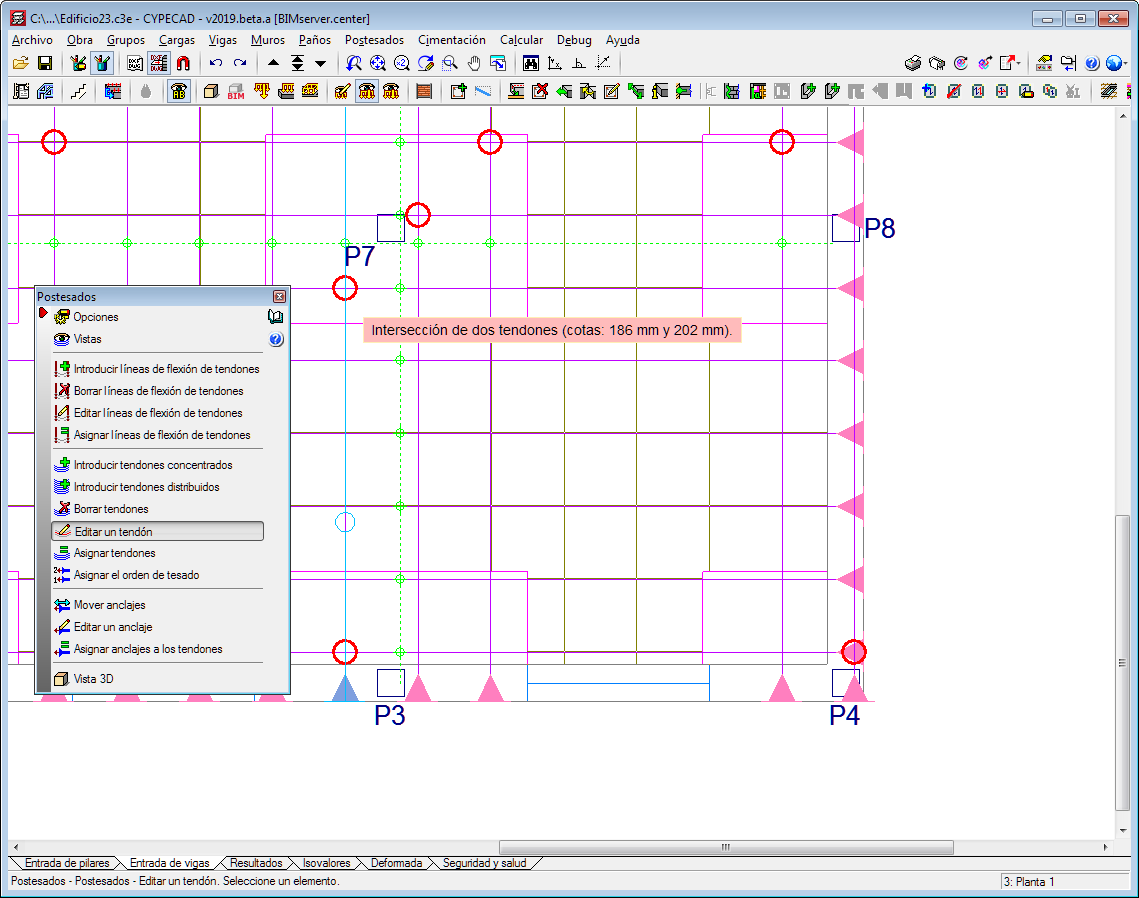1139x898 pixels.
Task: Click the '3: Planta 1' status bar field
Action: coord(1064,881)
